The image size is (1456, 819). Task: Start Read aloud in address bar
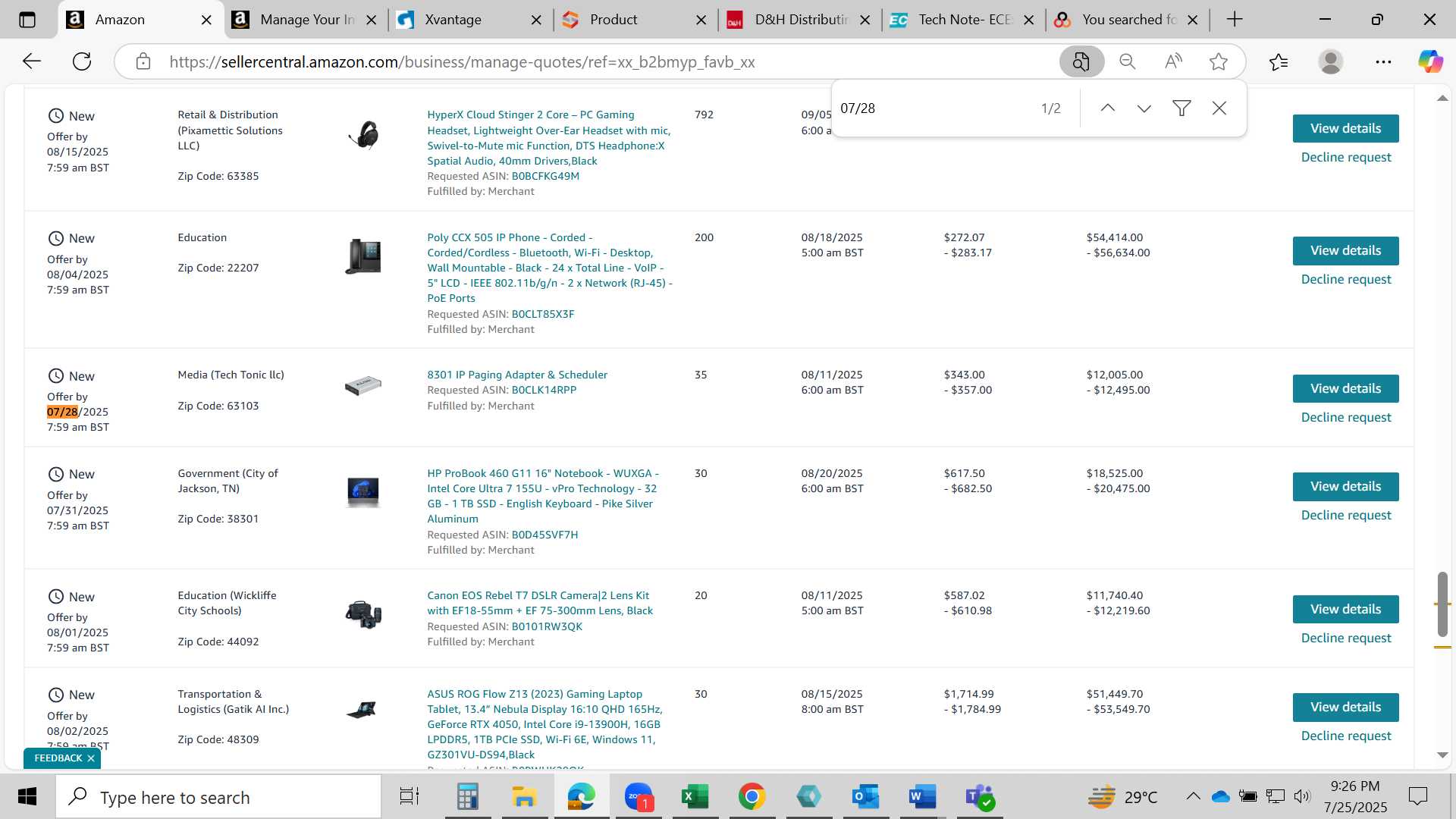pyautogui.click(x=1173, y=61)
